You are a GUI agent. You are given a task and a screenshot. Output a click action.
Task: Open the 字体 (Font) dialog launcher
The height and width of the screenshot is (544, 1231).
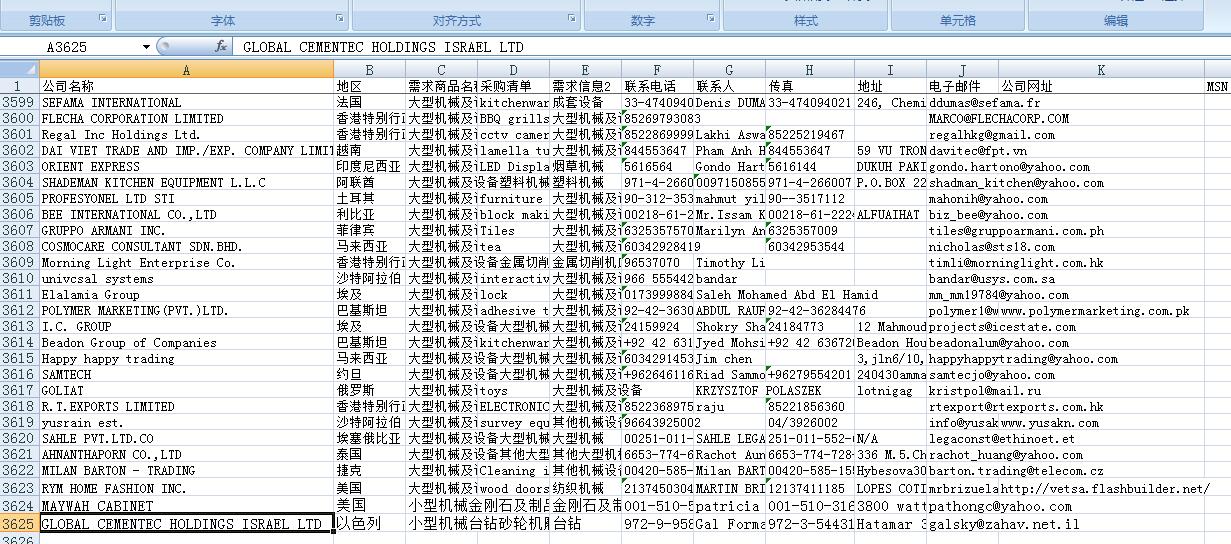341,20
